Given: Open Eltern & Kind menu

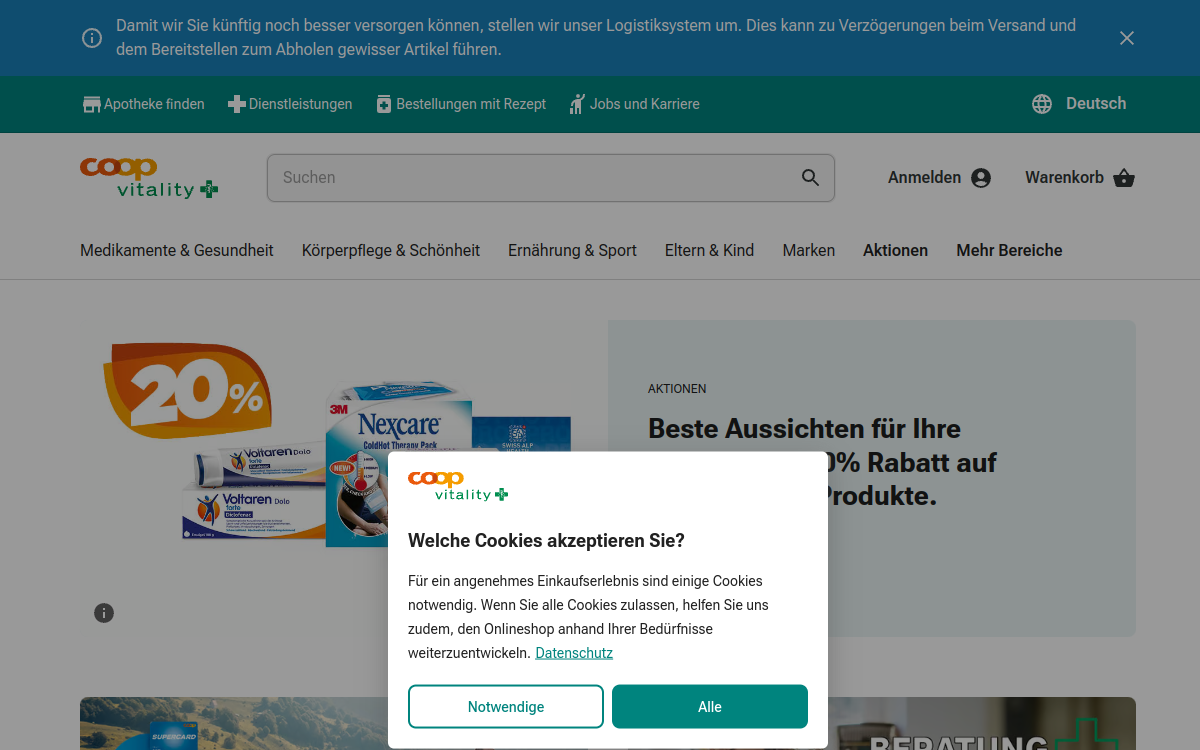Looking at the screenshot, I should tap(710, 251).
